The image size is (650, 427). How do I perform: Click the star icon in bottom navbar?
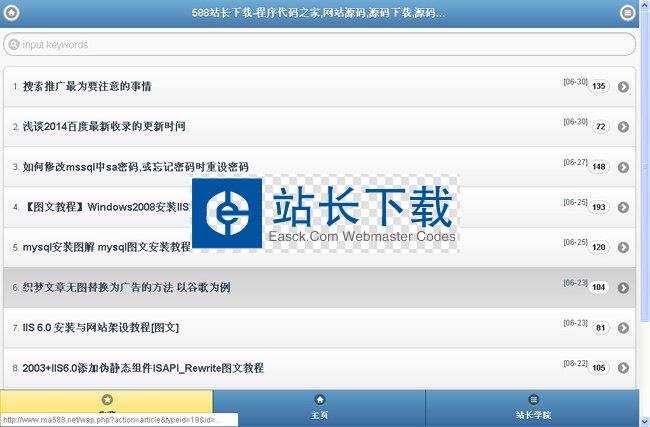[x=107, y=400]
